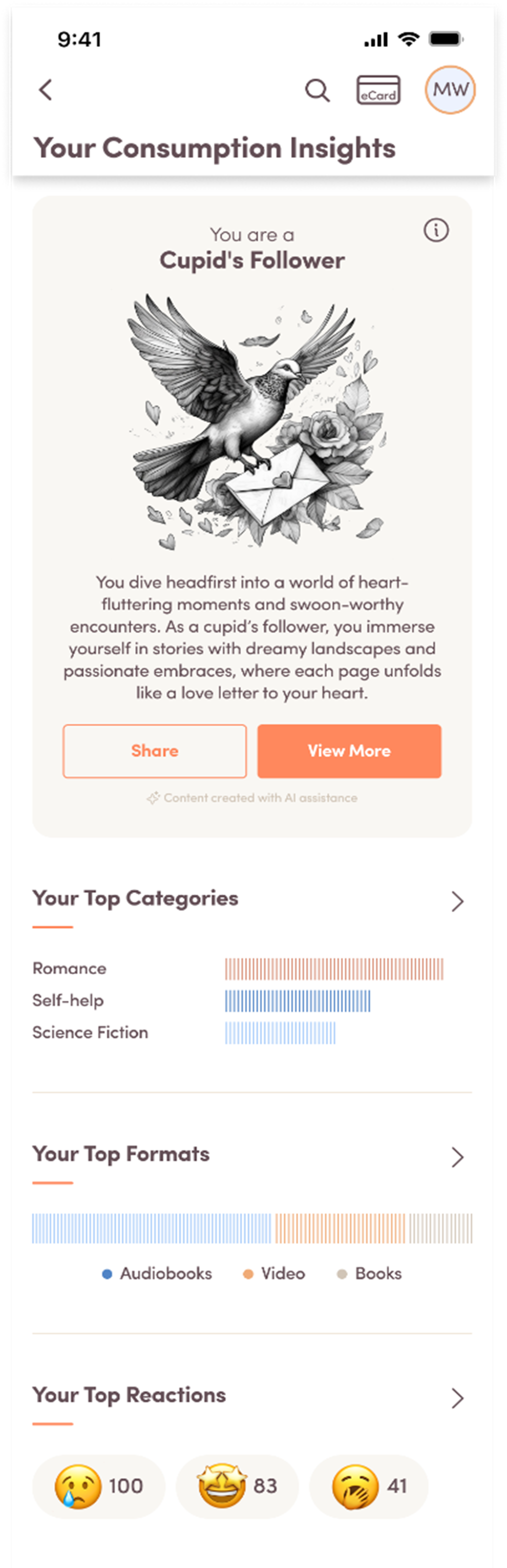
Task: Tap the crying face reaction with 100
Action: (x=98, y=1486)
